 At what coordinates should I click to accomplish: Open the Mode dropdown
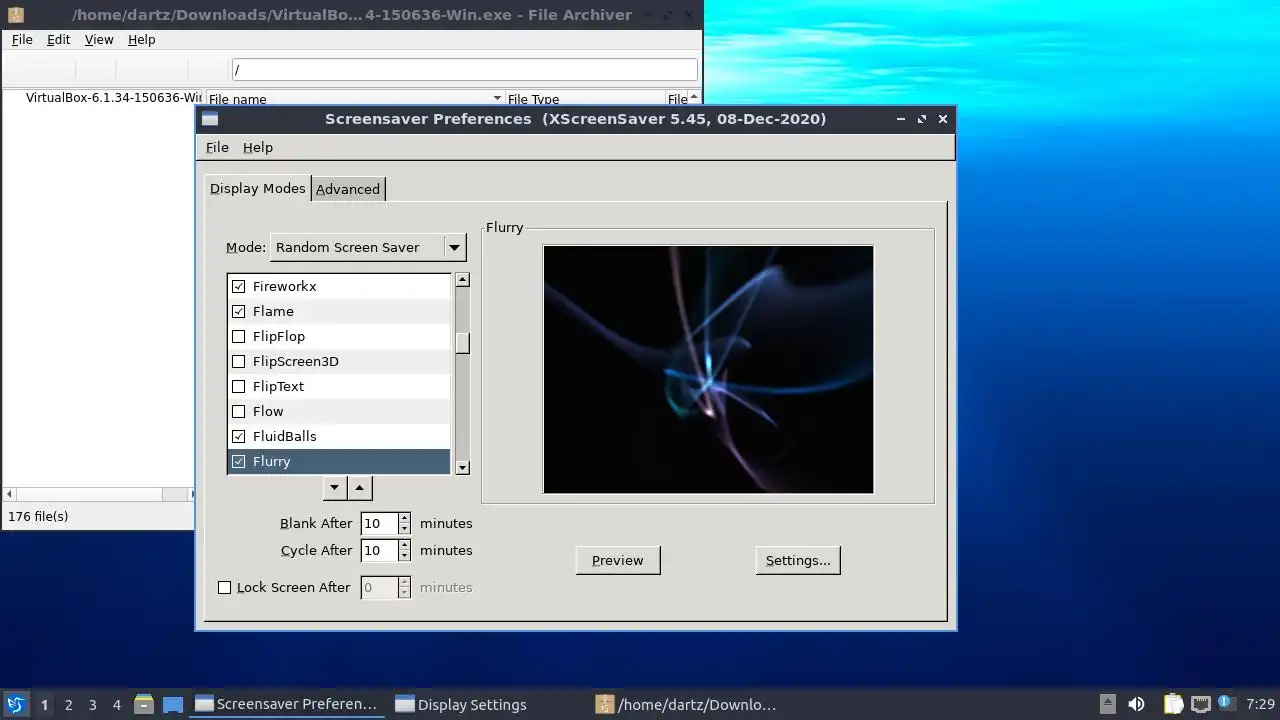pos(368,247)
